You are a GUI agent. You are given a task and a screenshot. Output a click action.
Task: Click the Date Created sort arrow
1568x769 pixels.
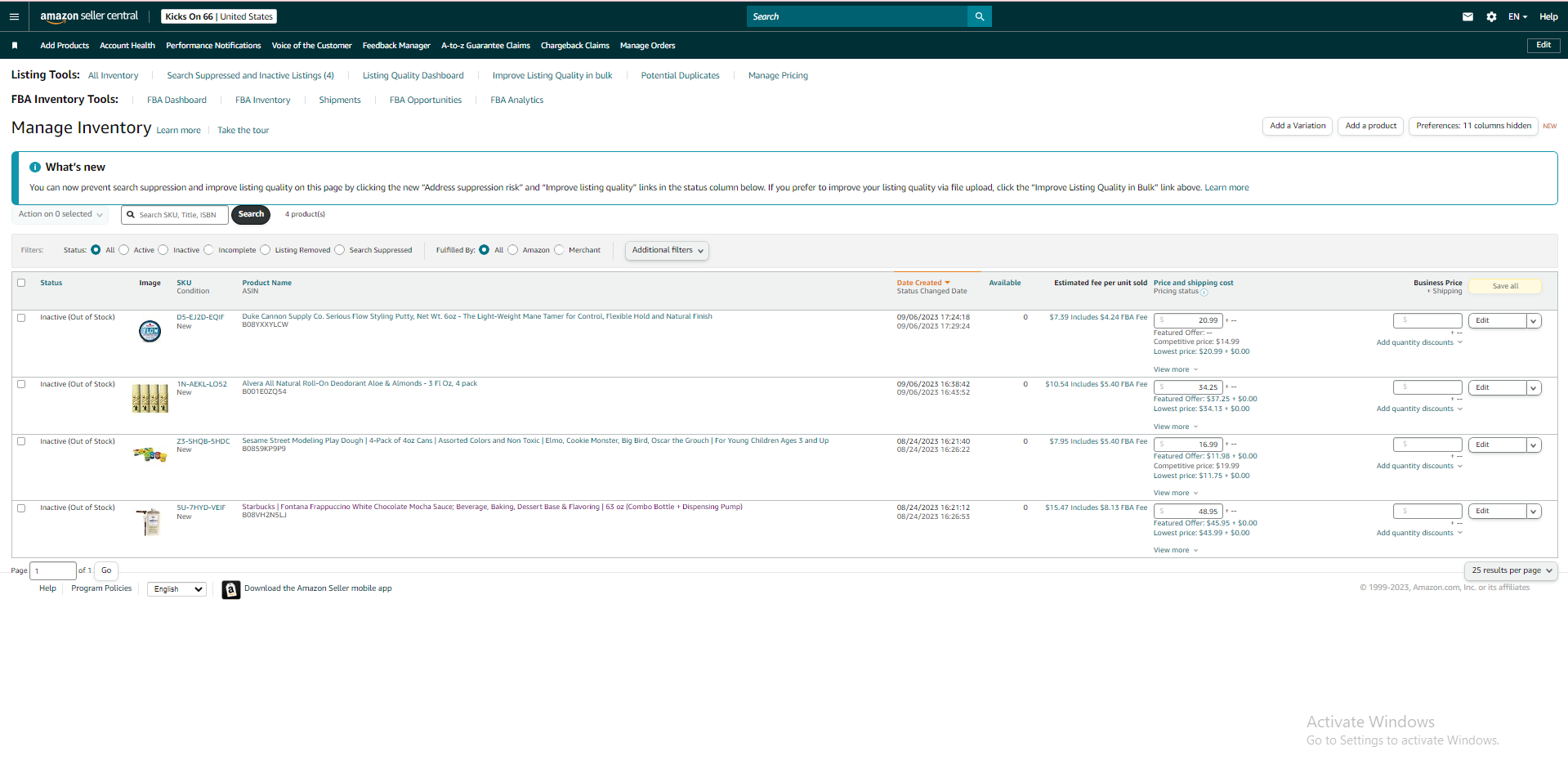pos(947,283)
